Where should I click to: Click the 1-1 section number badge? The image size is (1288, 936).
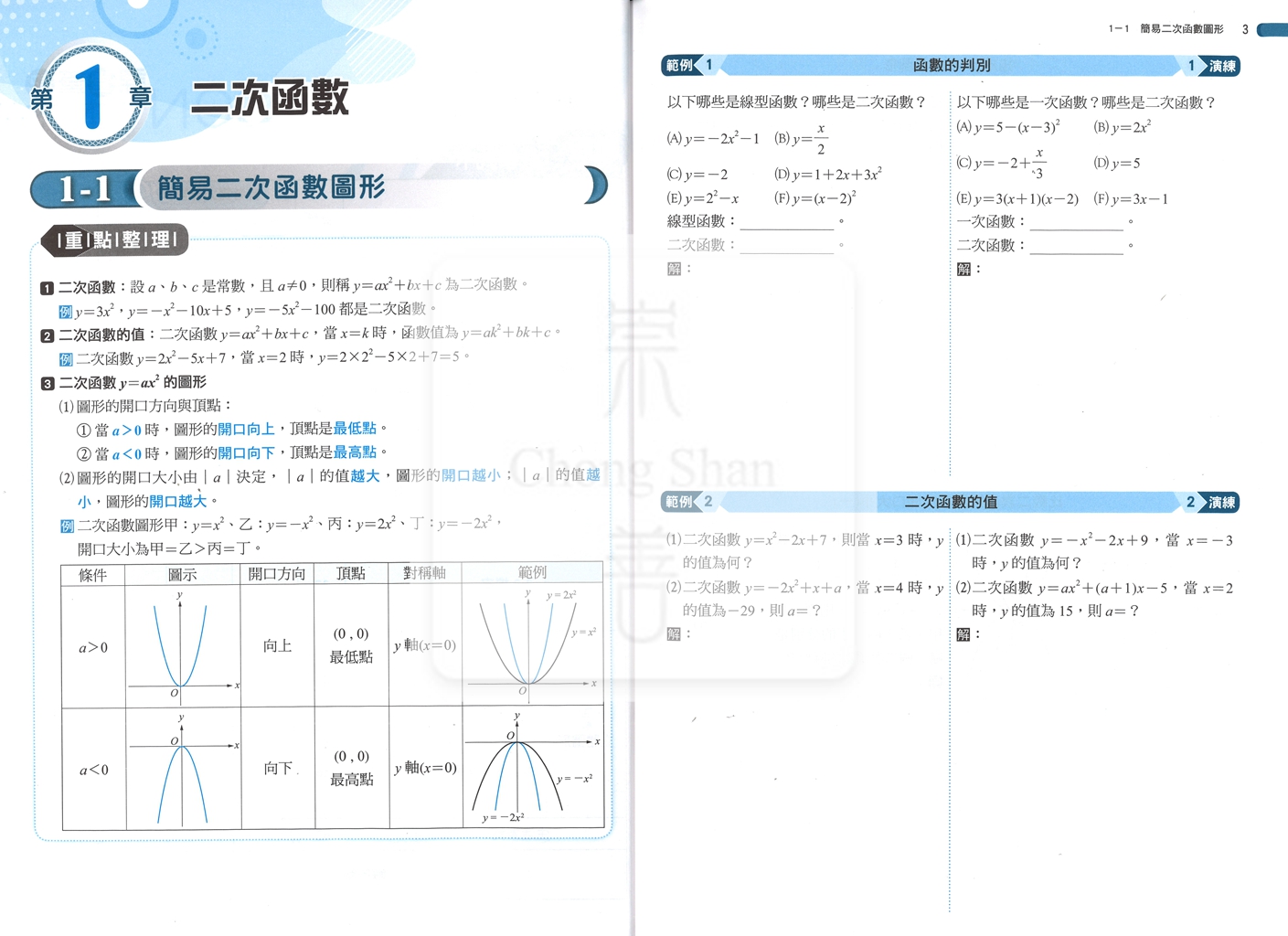83,189
